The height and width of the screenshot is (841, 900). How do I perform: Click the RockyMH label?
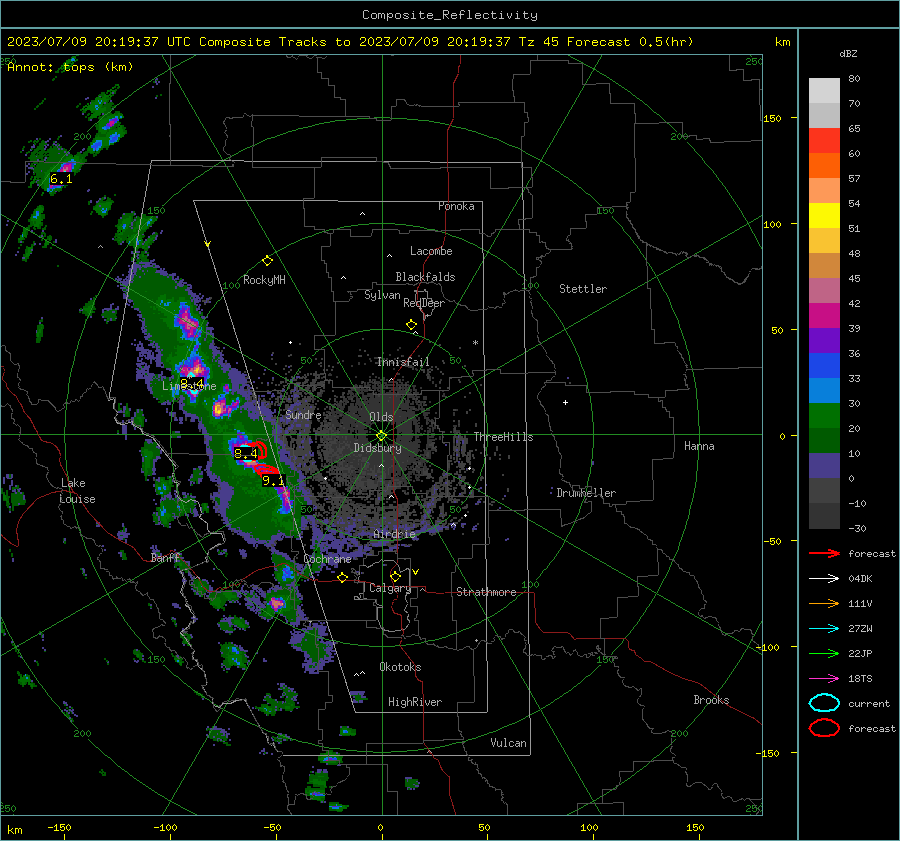tap(264, 280)
